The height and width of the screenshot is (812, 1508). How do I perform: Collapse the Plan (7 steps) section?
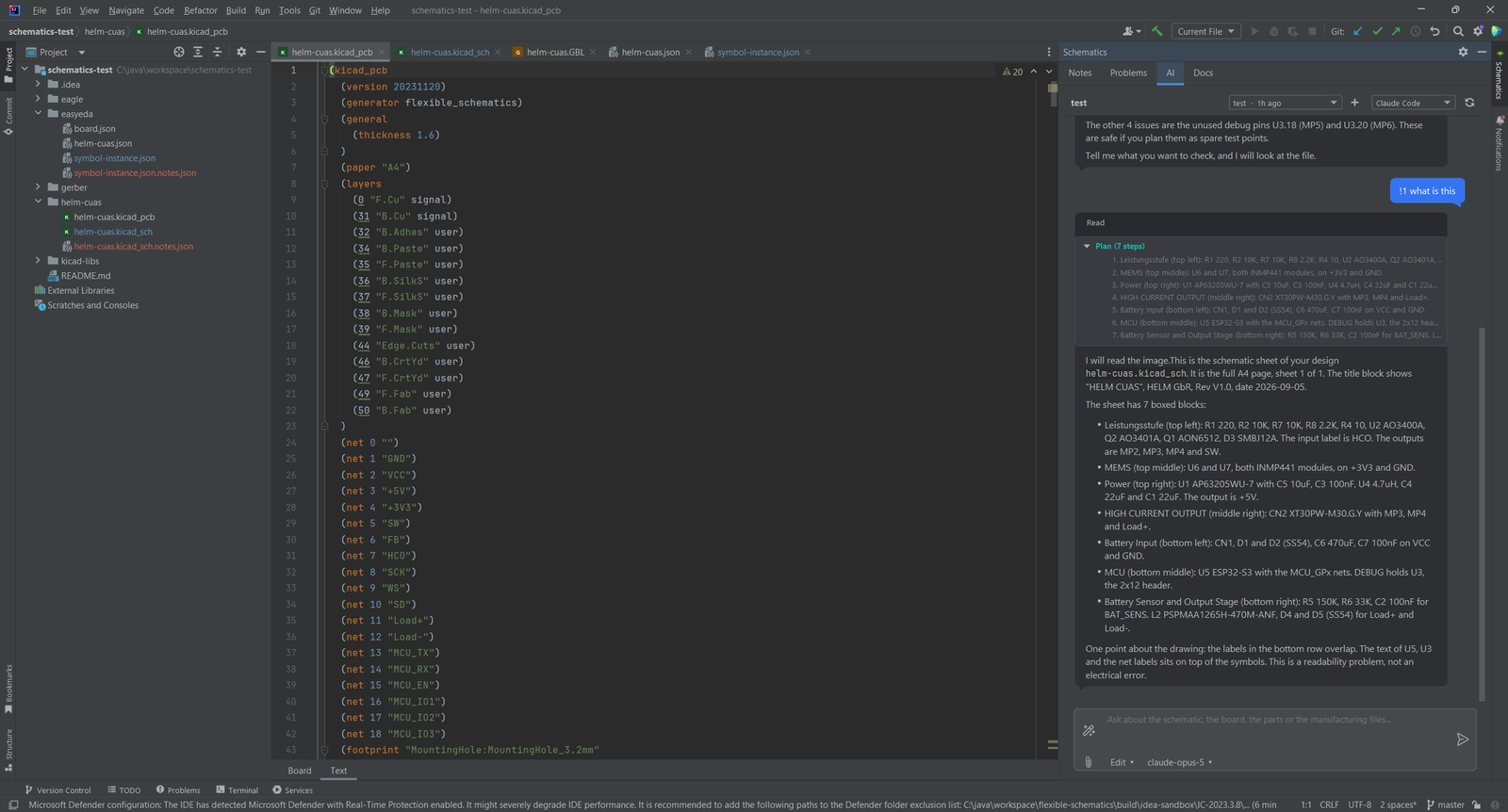(1087, 246)
